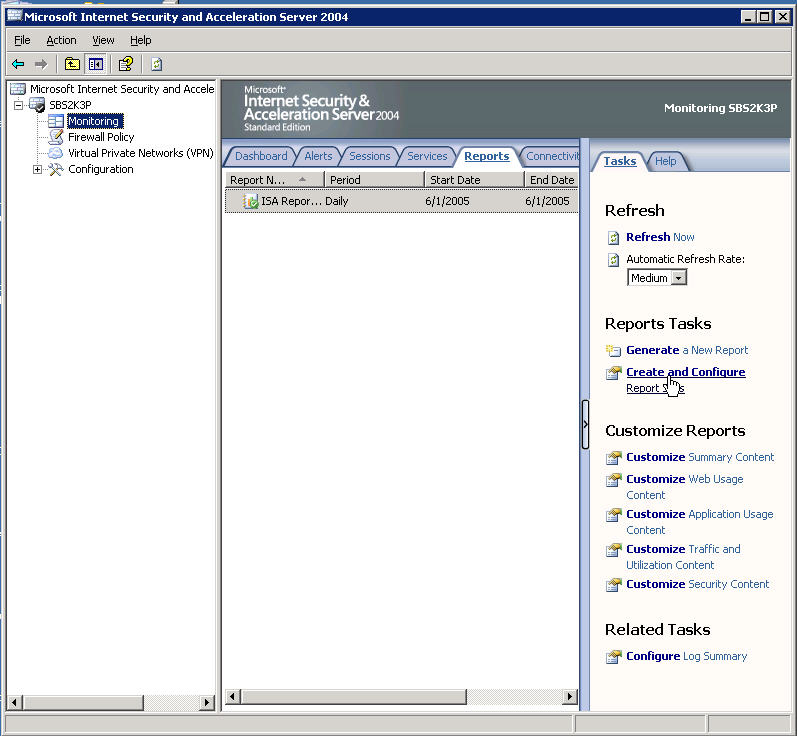797x736 pixels.
Task: Switch to the Alerts tab
Action: click(x=318, y=156)
